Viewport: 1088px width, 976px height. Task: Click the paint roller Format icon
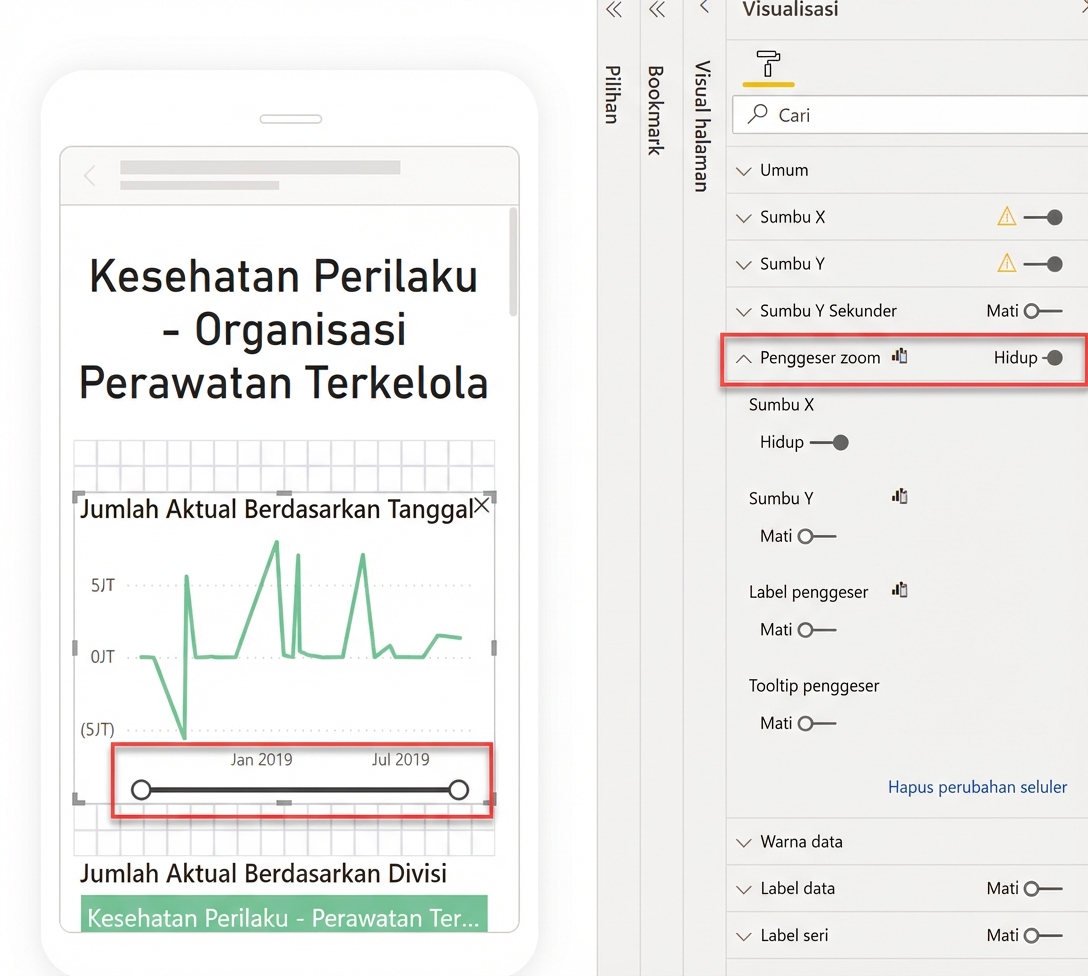(768, 64)
